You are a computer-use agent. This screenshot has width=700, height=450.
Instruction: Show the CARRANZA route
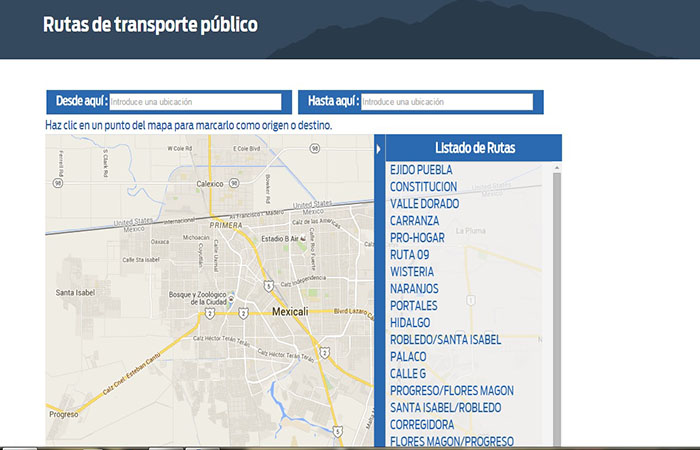click(414, 221)
